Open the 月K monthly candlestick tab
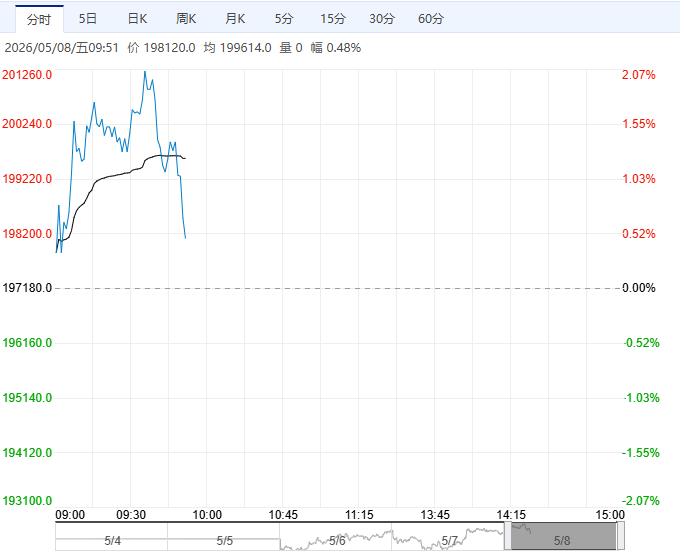The height and width of the screenshot is (553, 684). click(x=235, y=19)
